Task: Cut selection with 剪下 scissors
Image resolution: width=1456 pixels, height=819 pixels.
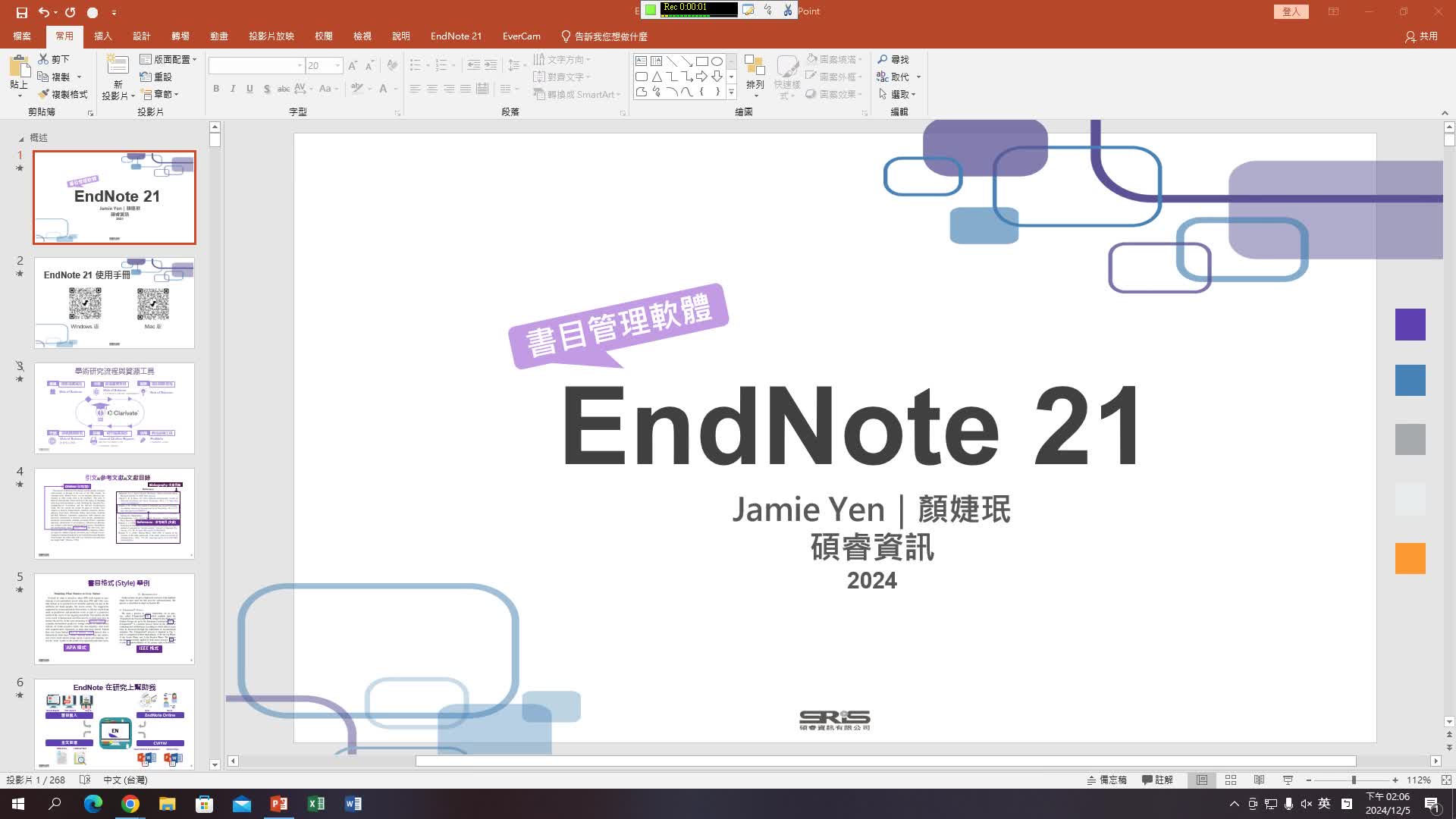Action: coord(53,59)
